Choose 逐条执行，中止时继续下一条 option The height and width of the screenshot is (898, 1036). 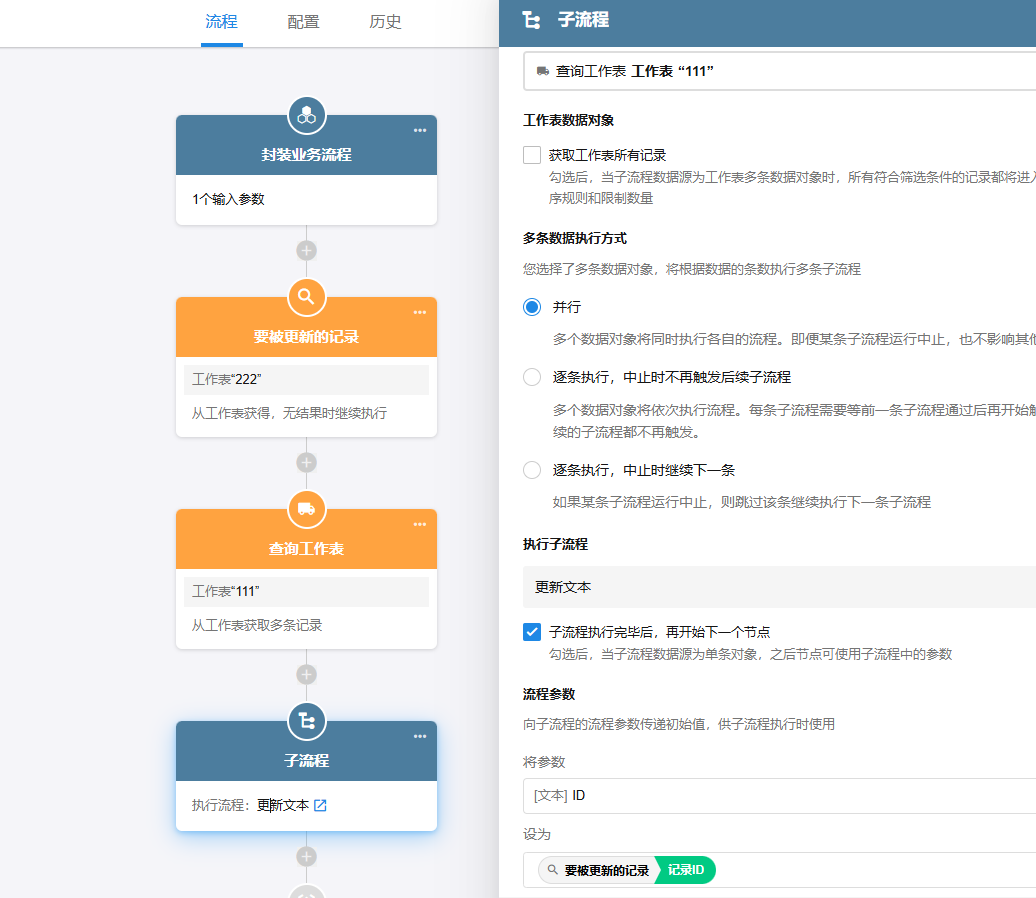click(532, 470)
